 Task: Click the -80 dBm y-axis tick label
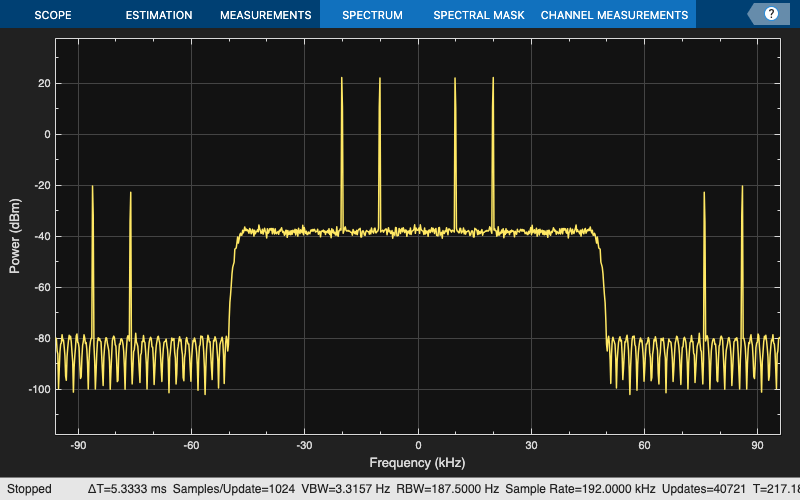point(42,338)
